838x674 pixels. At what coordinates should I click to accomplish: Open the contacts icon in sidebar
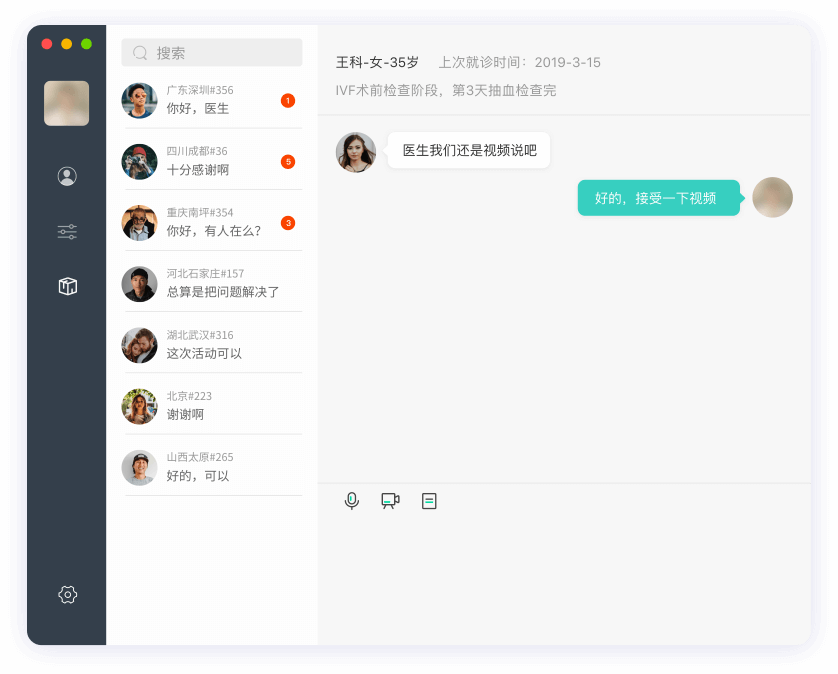click(x=67, y=177)
